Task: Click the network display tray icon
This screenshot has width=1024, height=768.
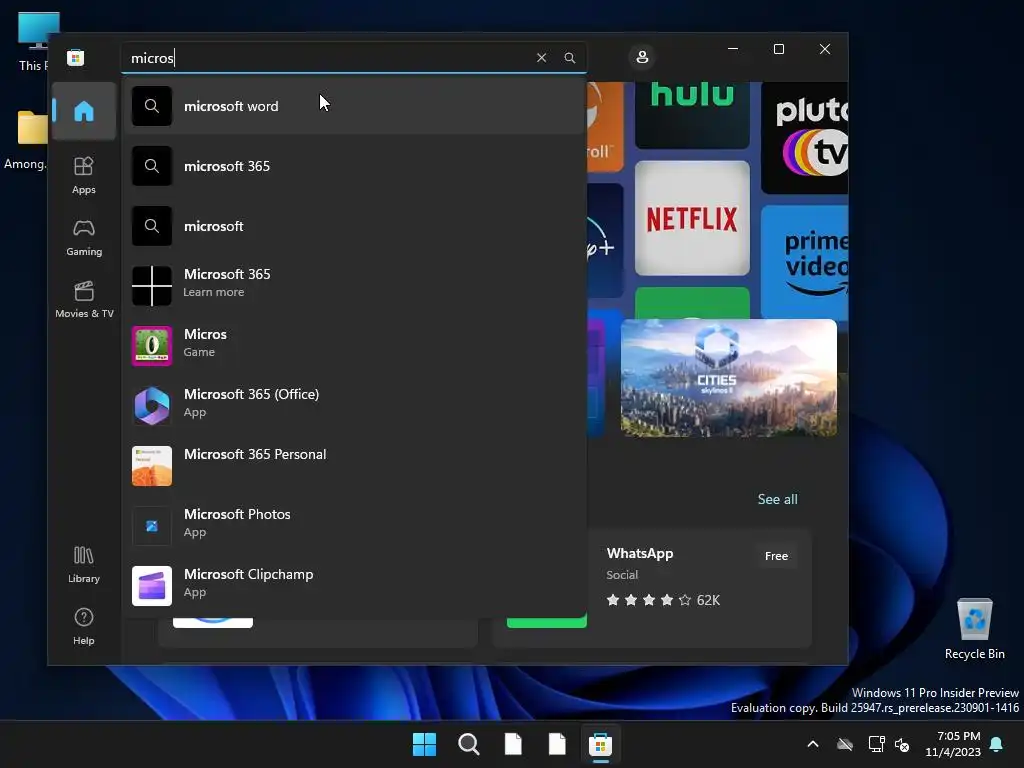Action: [x=876, y=744]
